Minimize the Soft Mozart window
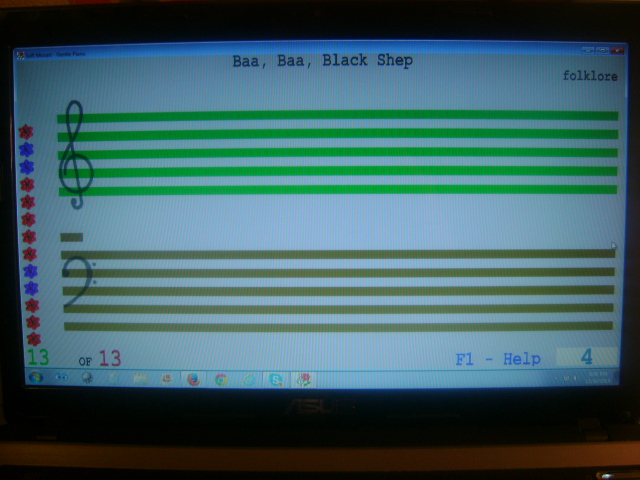Viewport: 640px width, 480px height. (x=587, y=50)
